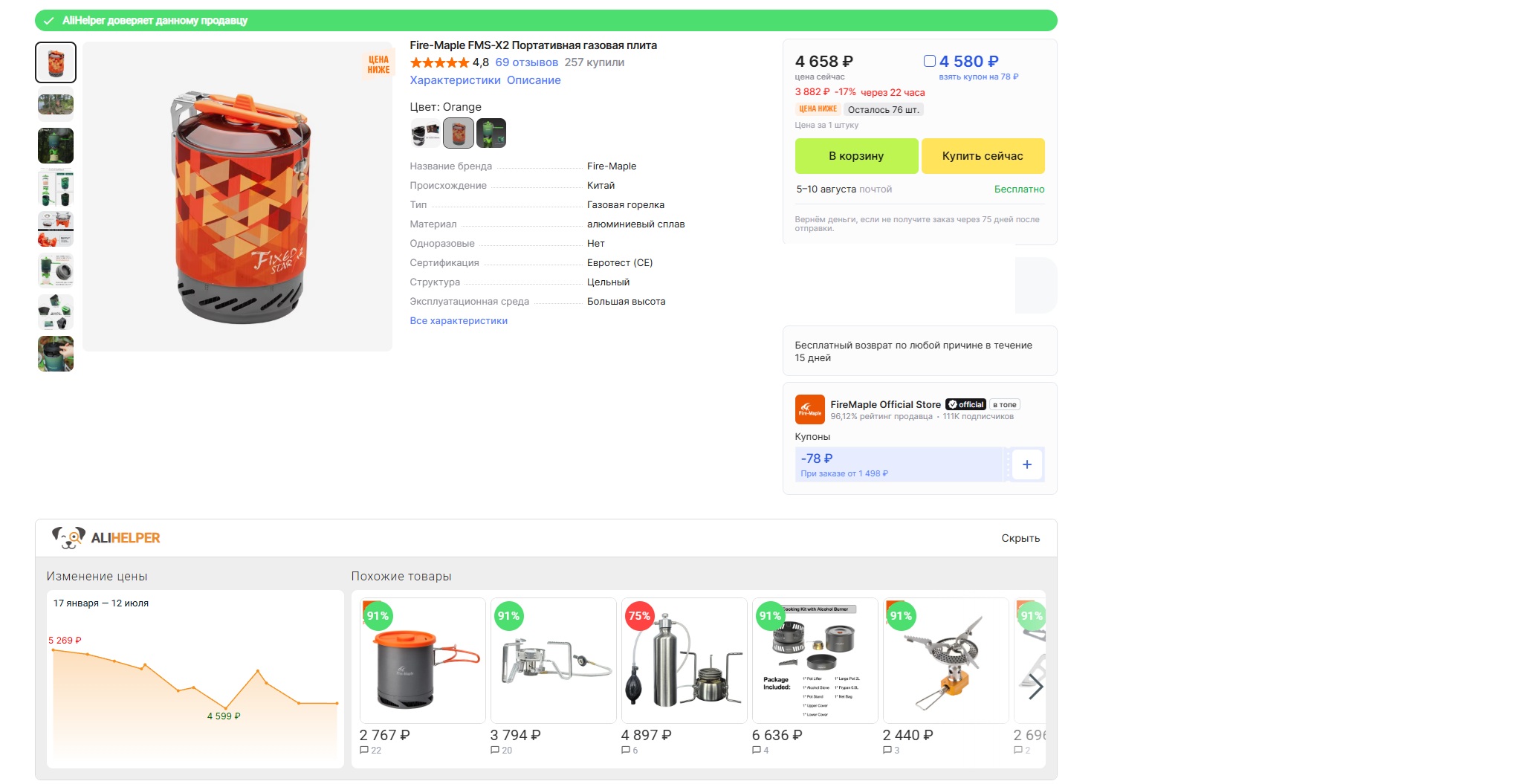This screenshot has width=1534, height=784.
Task: Click the 'алюминиевый сплав' material value
Action: pyautogui.click(x=636, y=224)
